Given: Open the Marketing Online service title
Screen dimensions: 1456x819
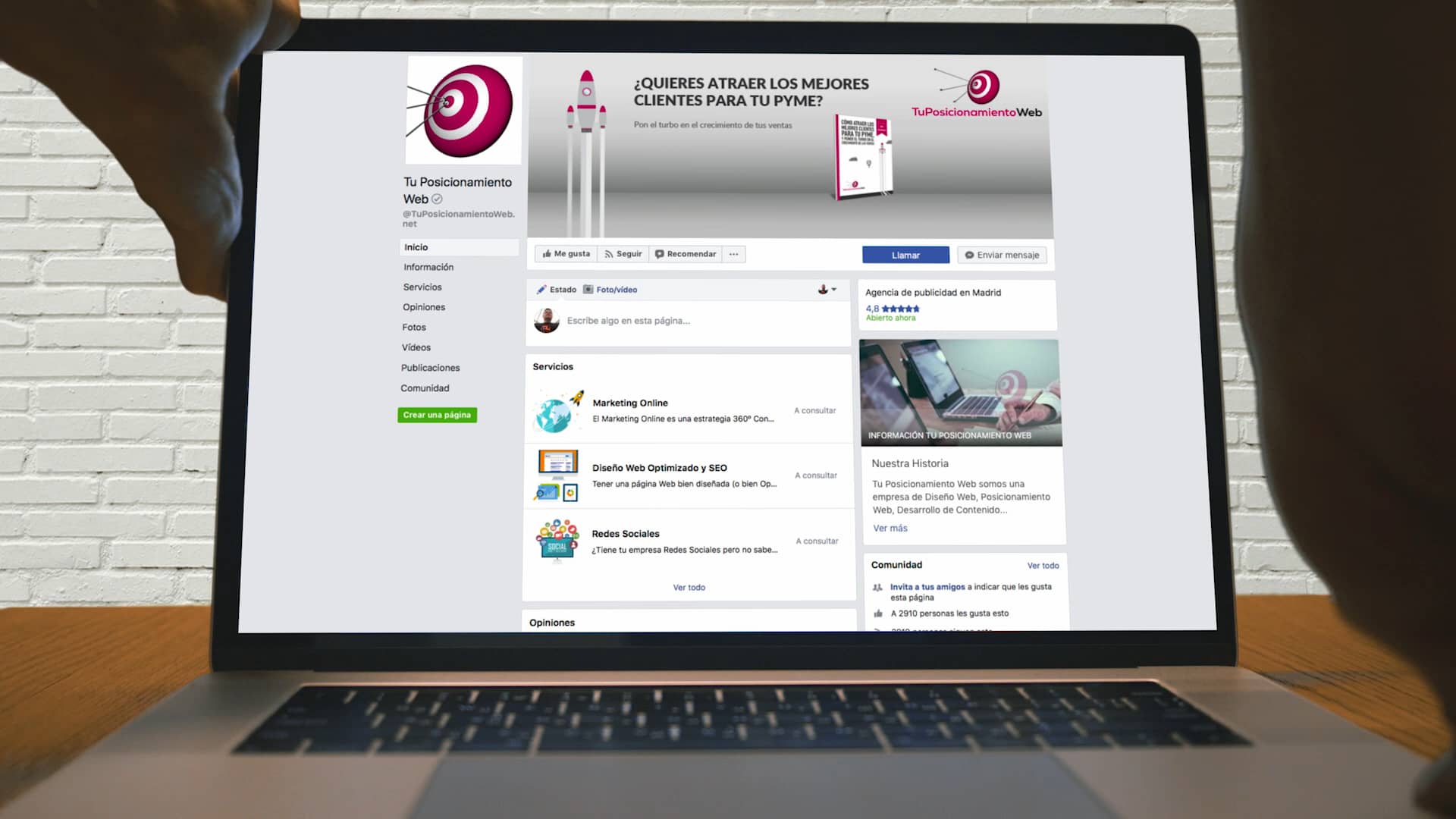Looking at the screenshot, I should click(630, 403).
